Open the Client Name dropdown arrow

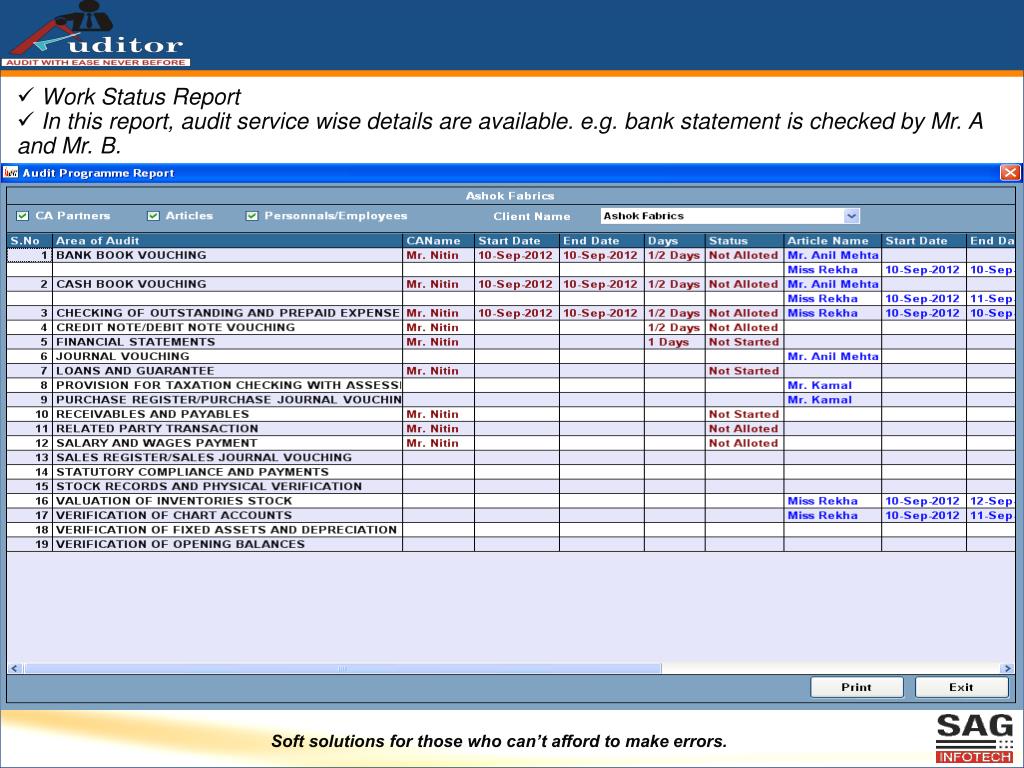tap(851, 216)
